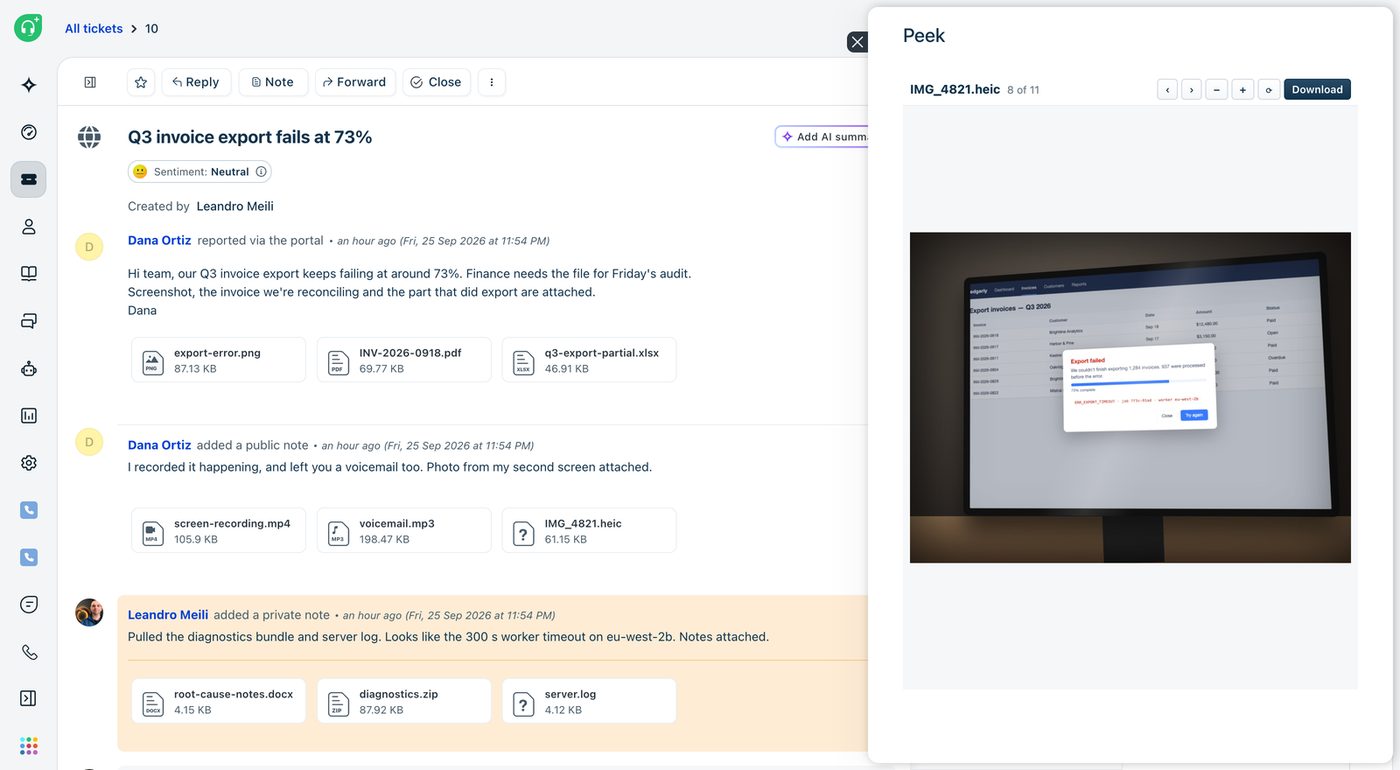This screenshot has width=1400, height=770.
Task: Click the IMG_4821.heic filename in Peek header
Action: click(955, 90)
